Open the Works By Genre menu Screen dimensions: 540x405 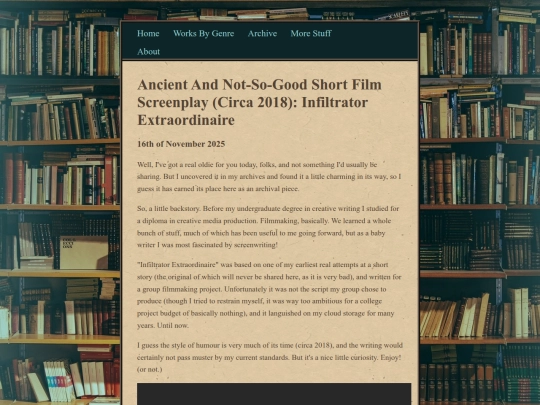click(x=204, y=33)
